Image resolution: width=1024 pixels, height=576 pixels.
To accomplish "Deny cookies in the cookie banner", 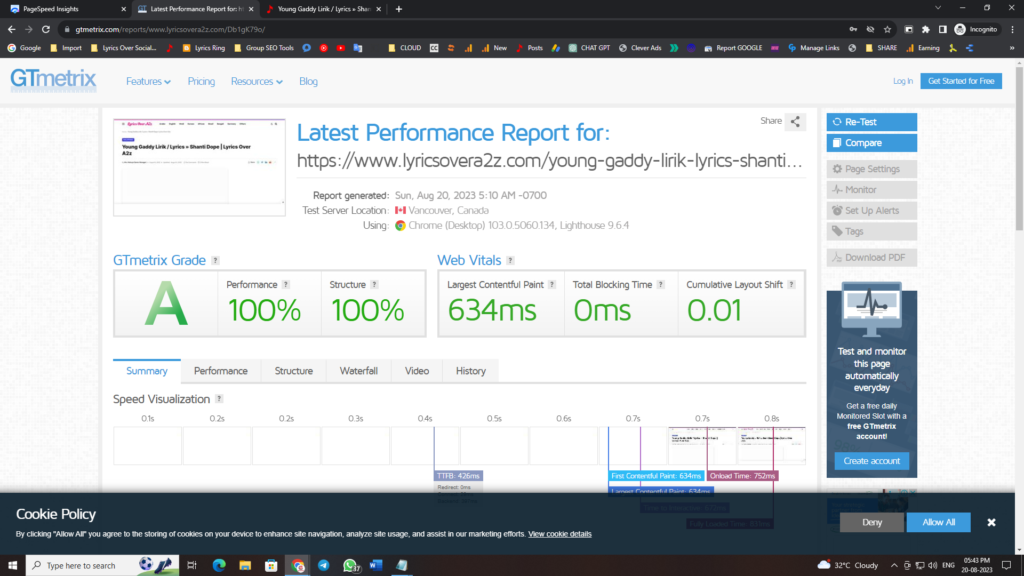I will [x=872, y=522].
